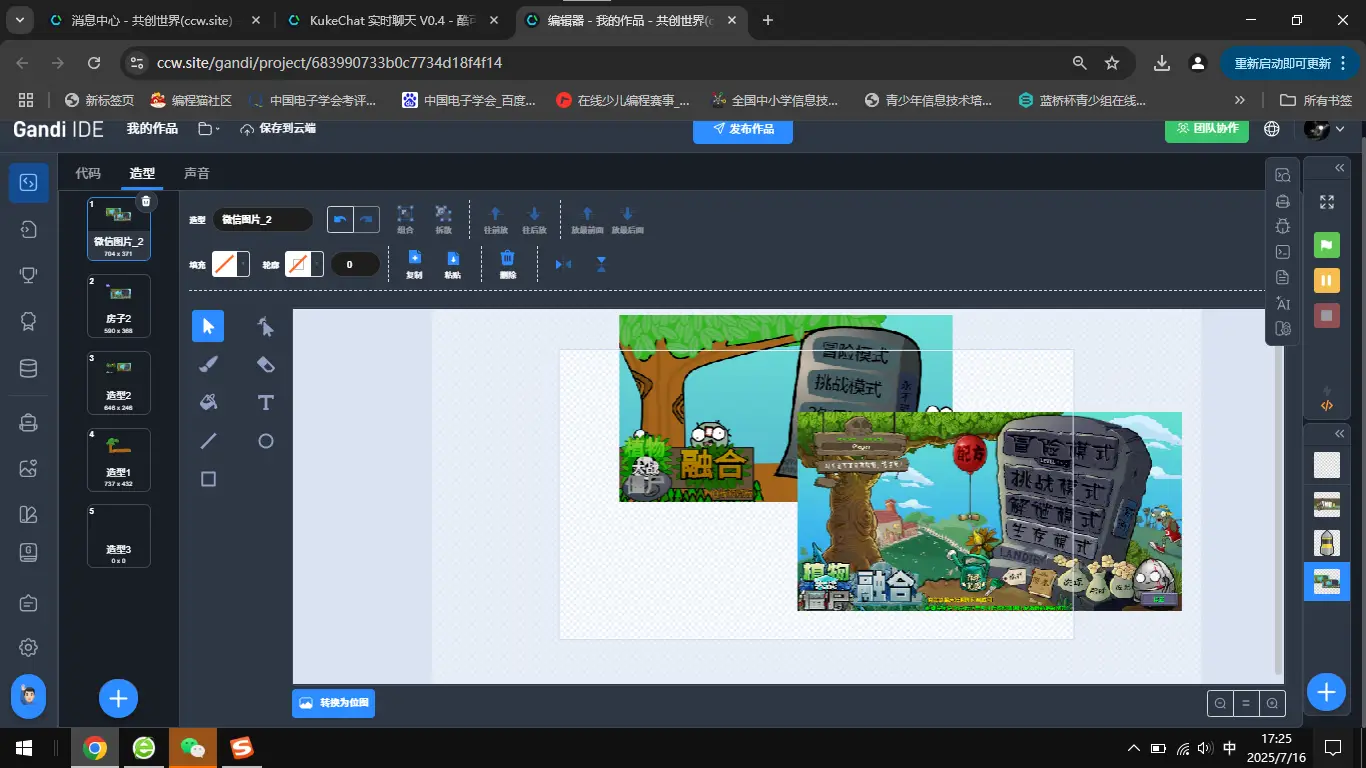
Task: Click 往后放 send backward
Action: 534,219
